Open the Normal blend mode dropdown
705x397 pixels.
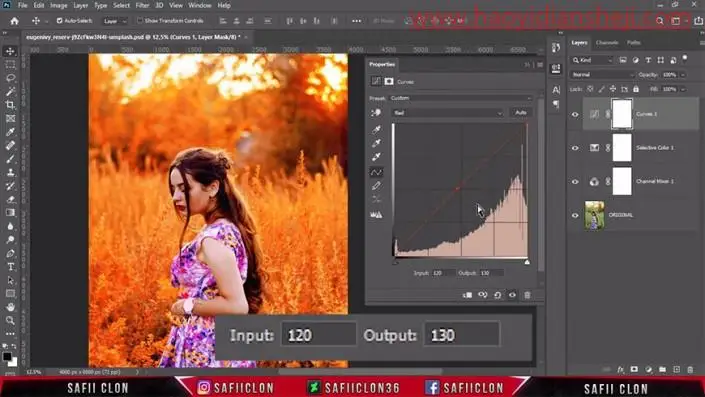click(602, 75)
